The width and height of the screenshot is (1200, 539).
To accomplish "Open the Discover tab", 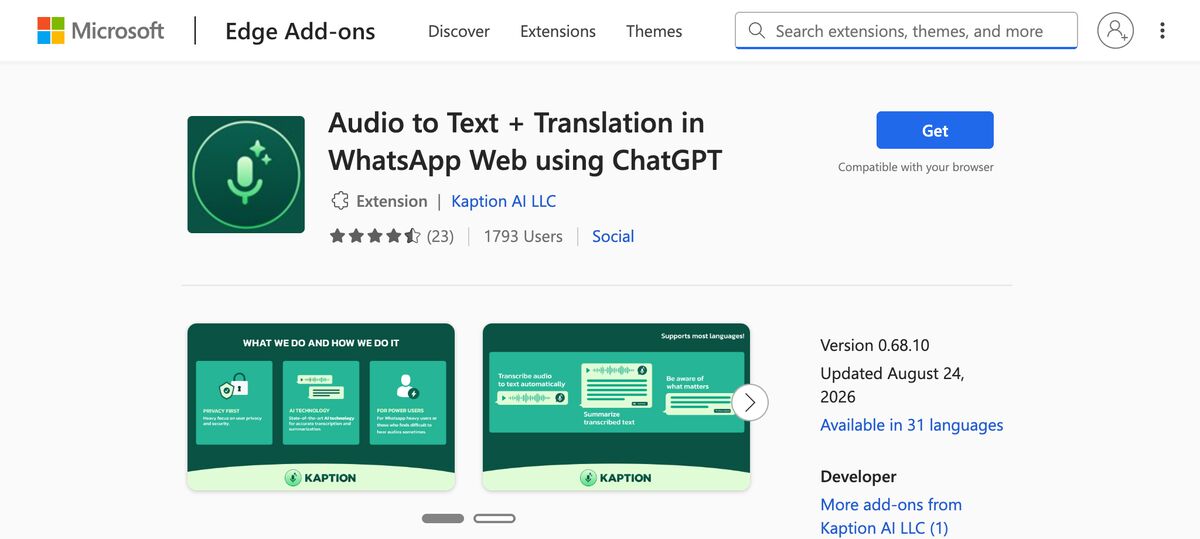I will click(459, 31).
